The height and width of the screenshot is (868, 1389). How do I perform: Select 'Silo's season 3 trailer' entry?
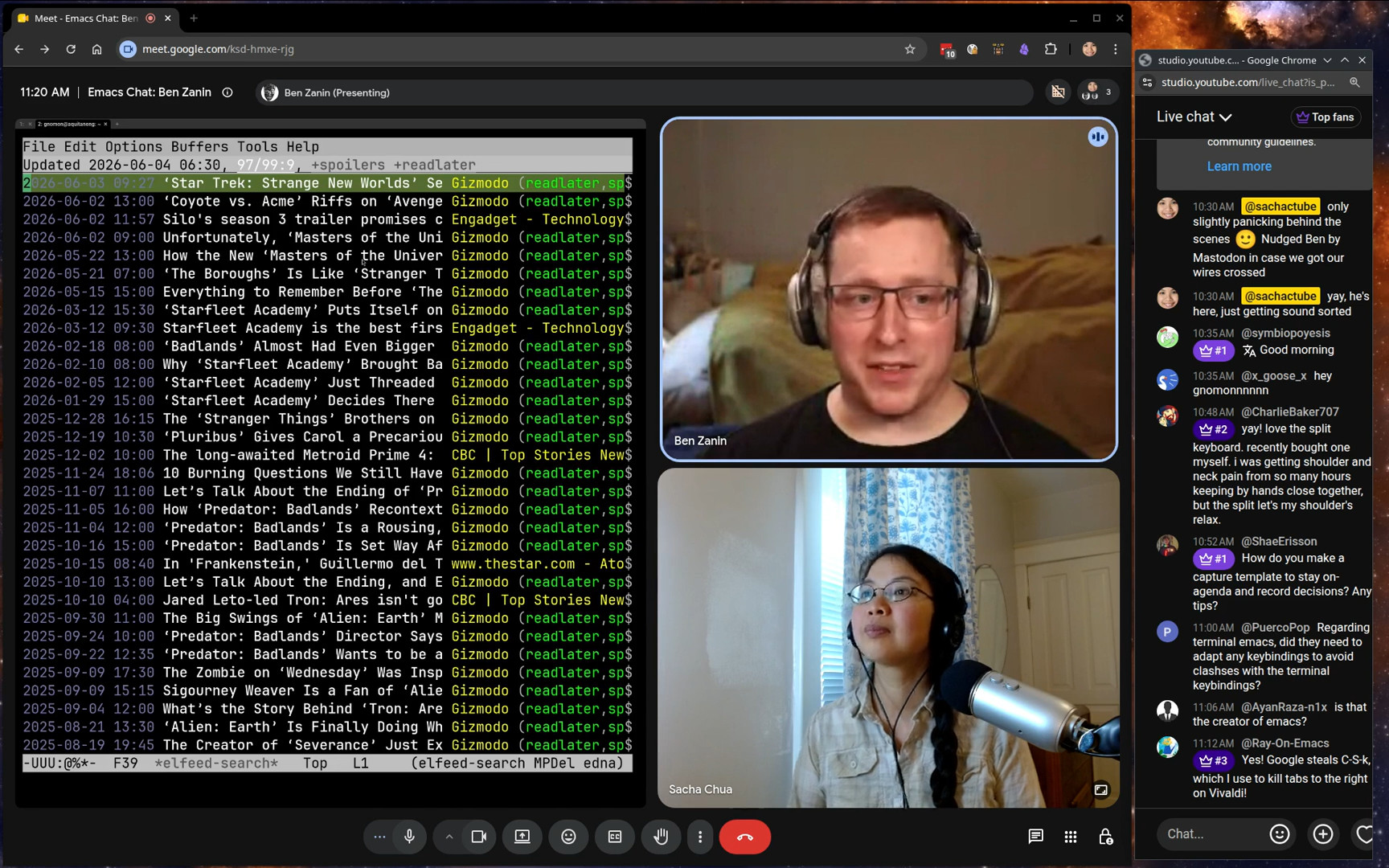tap(327, 219)
